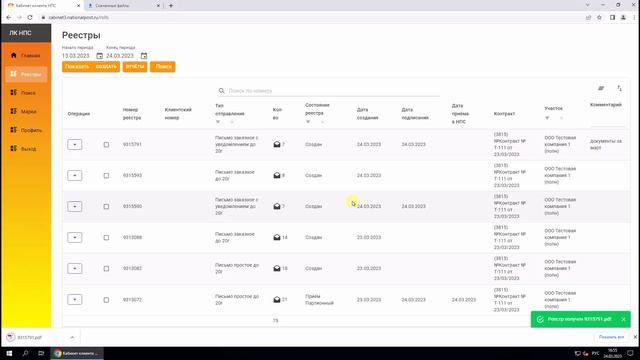Screen dimensions: 640x360
Task: Open operations dropdown for registry 9315593
Action: pos(75,176)
